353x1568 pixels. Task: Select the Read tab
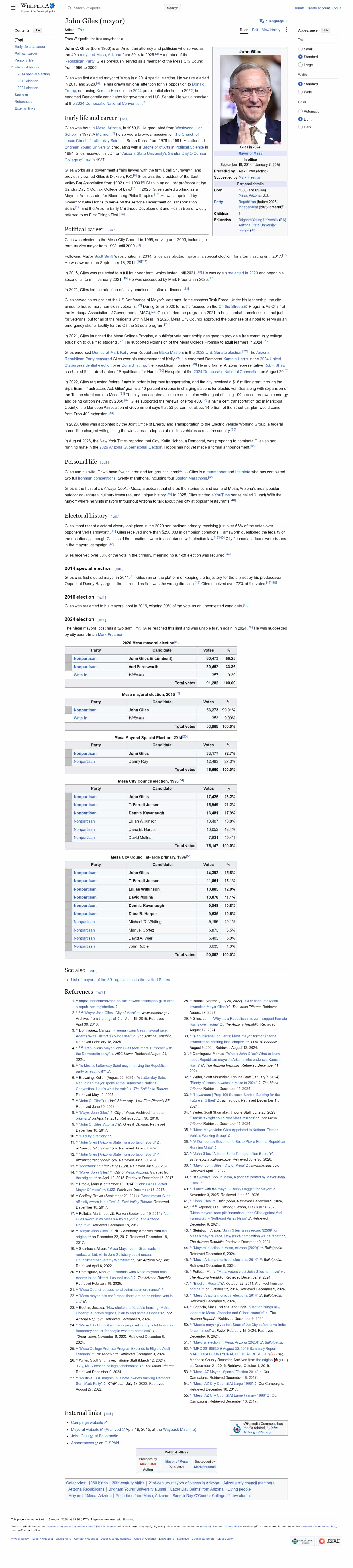(244, 30)
